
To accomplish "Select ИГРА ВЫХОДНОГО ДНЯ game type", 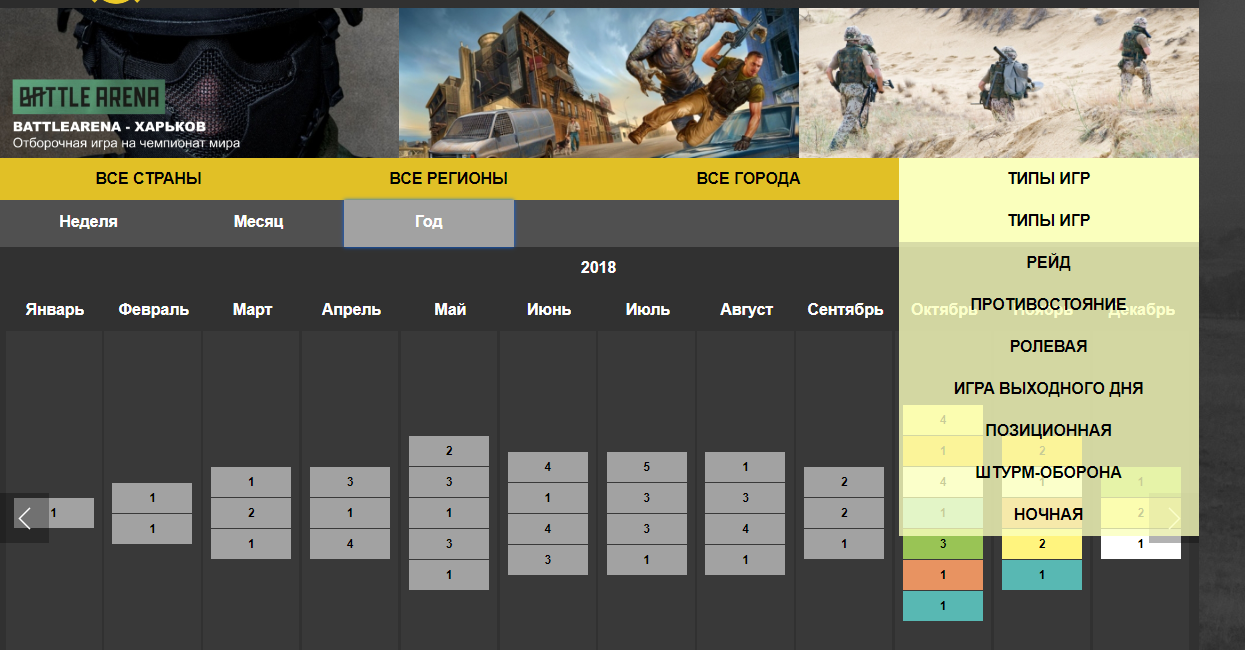I will coord(1049,389).
